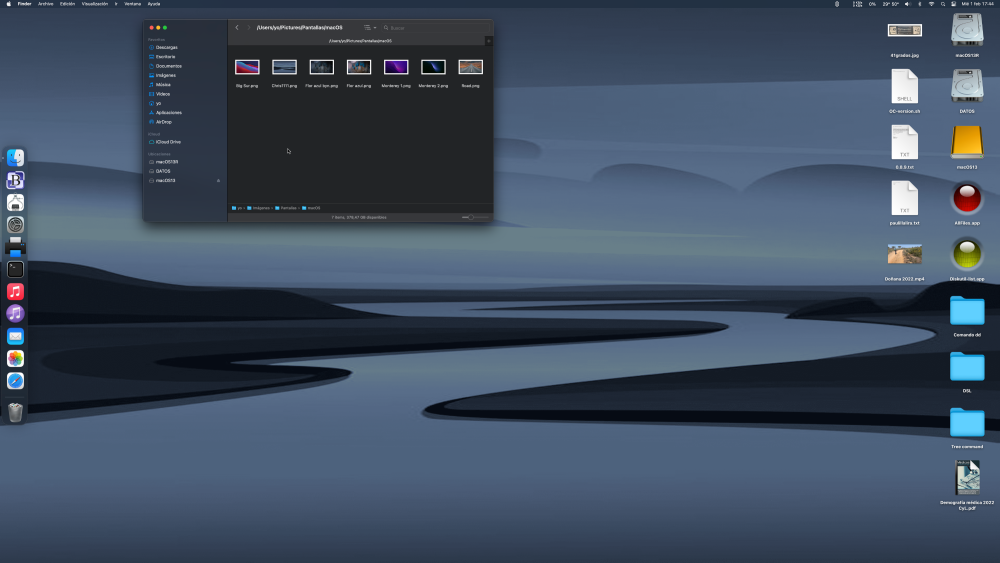
Task: Select Doñana 2022.mp4 on the desktop
Action: 904,254
